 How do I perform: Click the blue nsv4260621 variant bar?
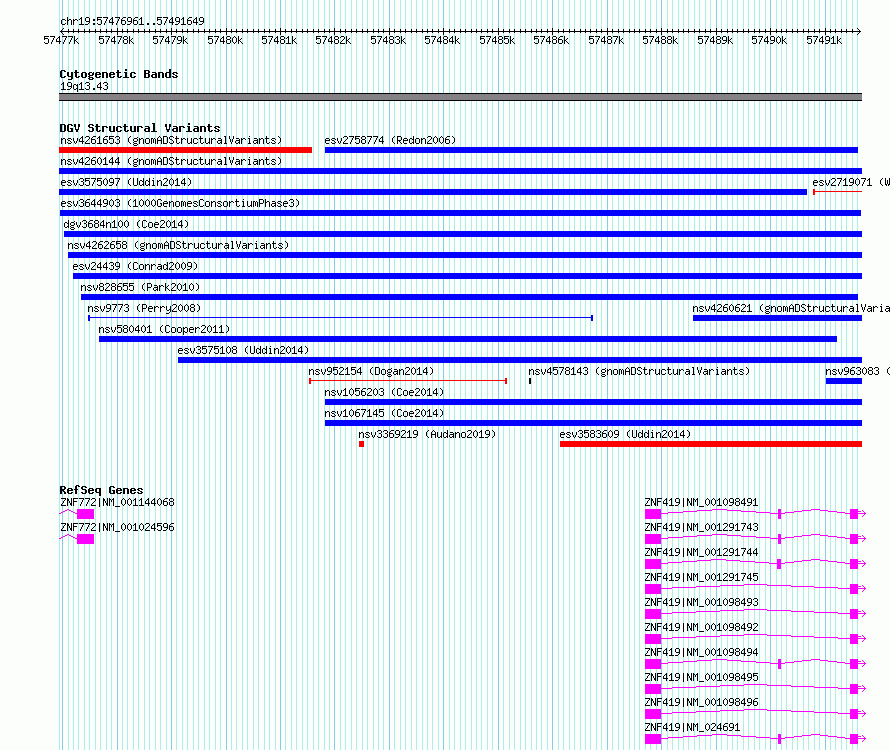tap(777, 318)
